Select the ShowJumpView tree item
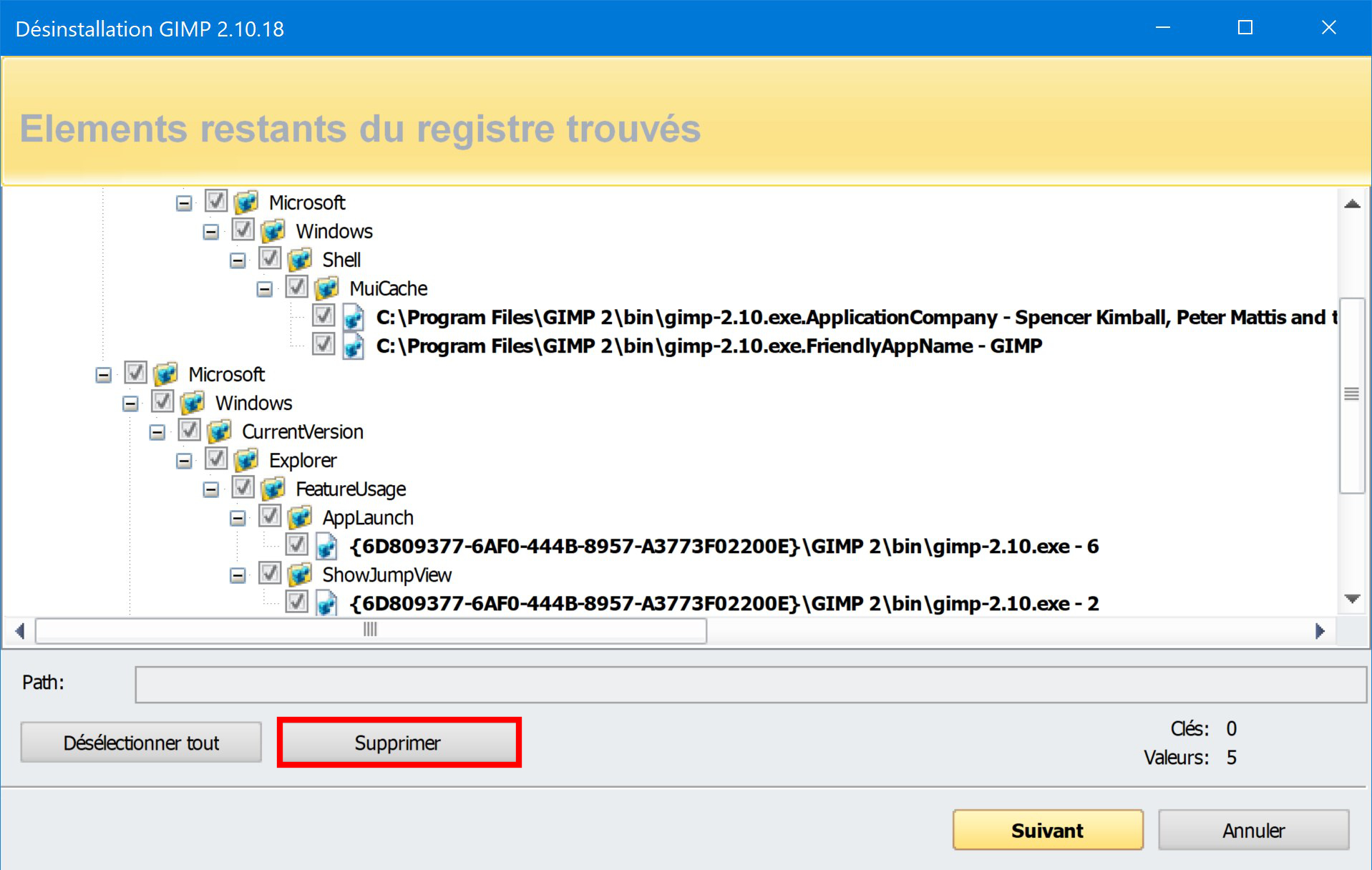 [x=386, y=575]
